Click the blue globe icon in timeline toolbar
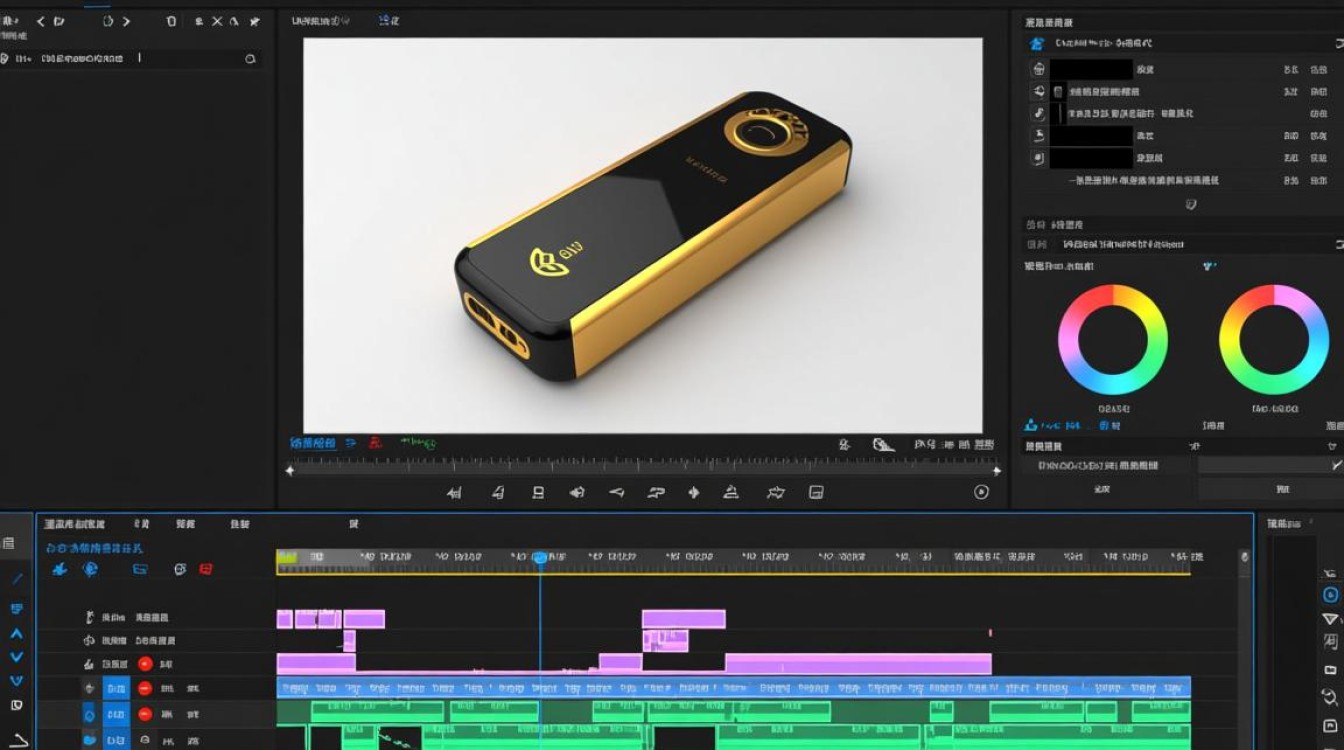This screenshot has width=1344, height=750. (90, 569)
